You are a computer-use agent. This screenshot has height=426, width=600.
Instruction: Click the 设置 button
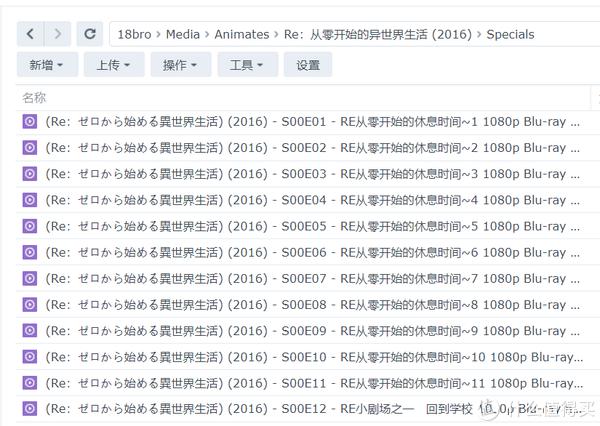308,65
